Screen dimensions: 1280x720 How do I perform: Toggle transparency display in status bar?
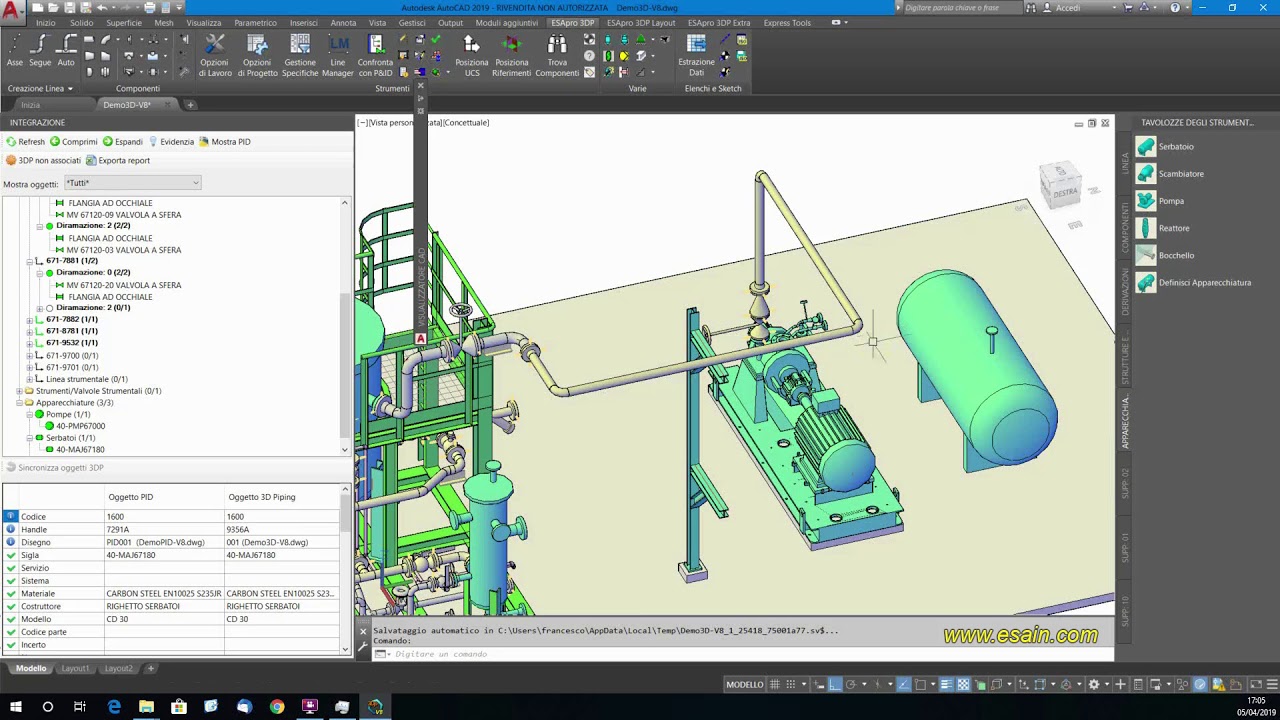click(x=963, y=684)
